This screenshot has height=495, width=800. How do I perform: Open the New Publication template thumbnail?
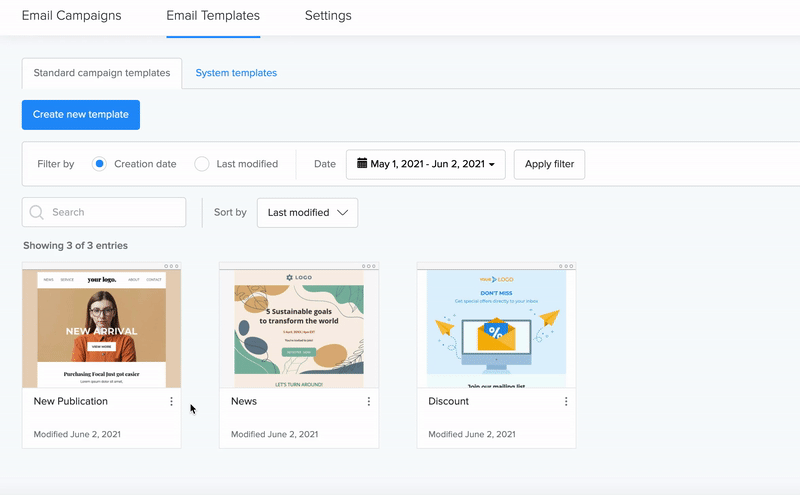[101, 328]
